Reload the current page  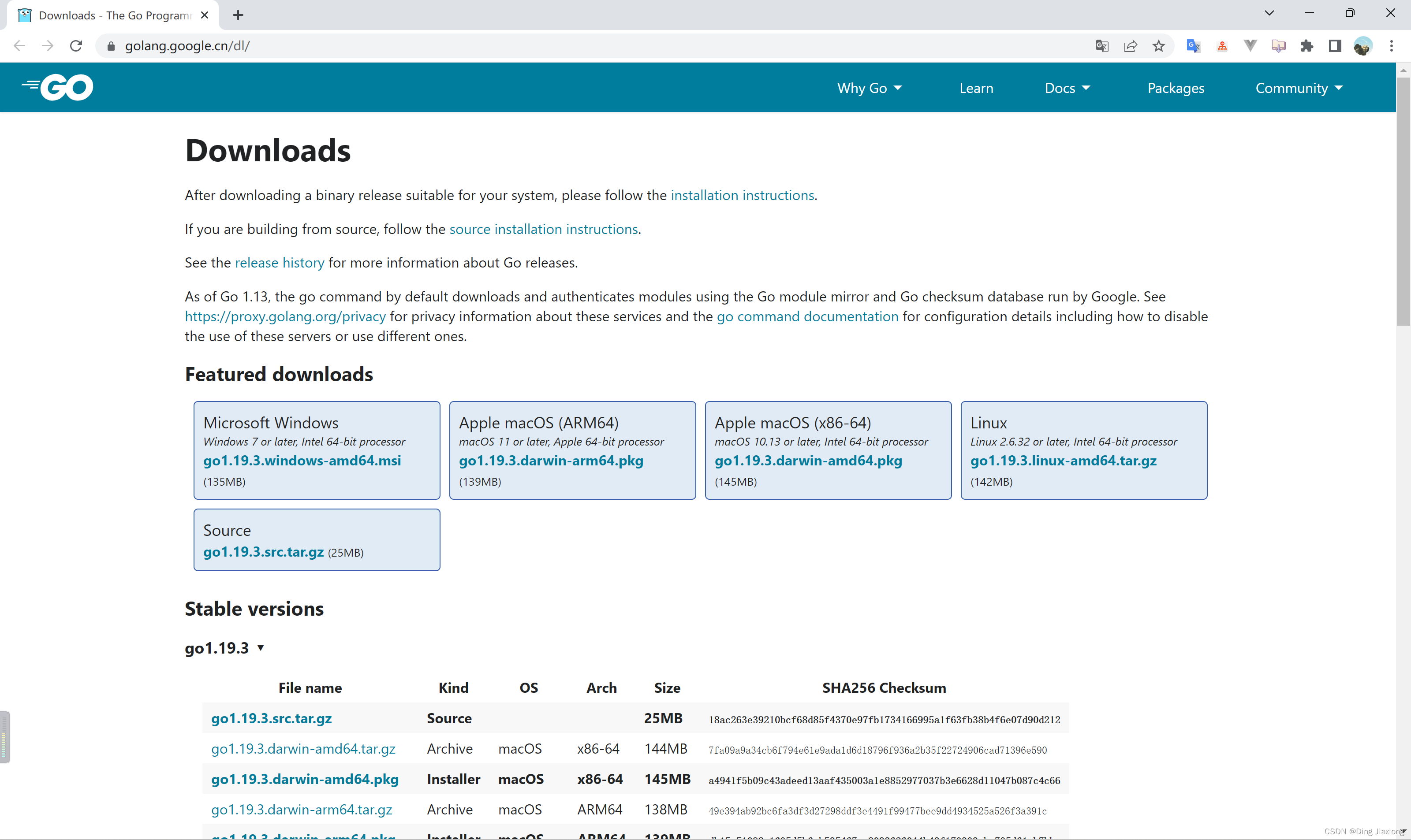76,46
